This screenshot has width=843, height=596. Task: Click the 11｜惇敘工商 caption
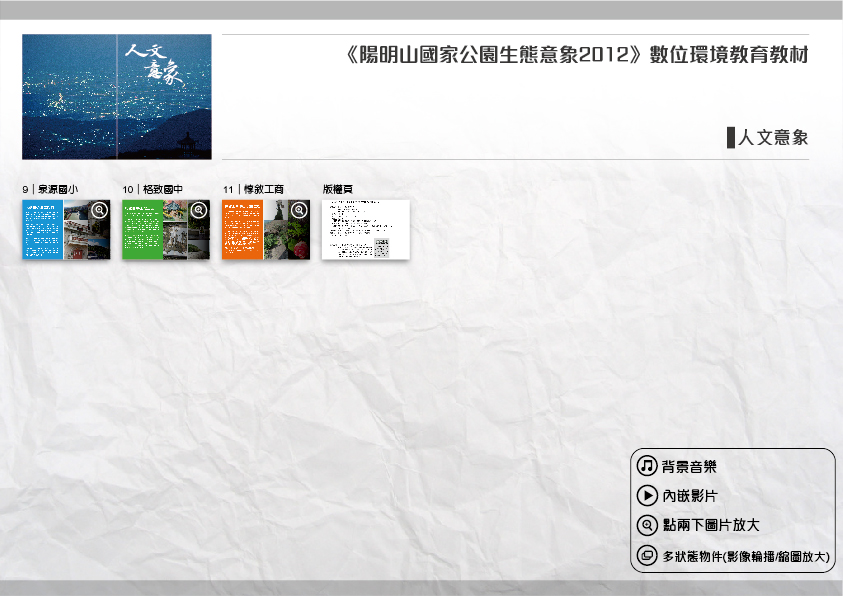253,189
